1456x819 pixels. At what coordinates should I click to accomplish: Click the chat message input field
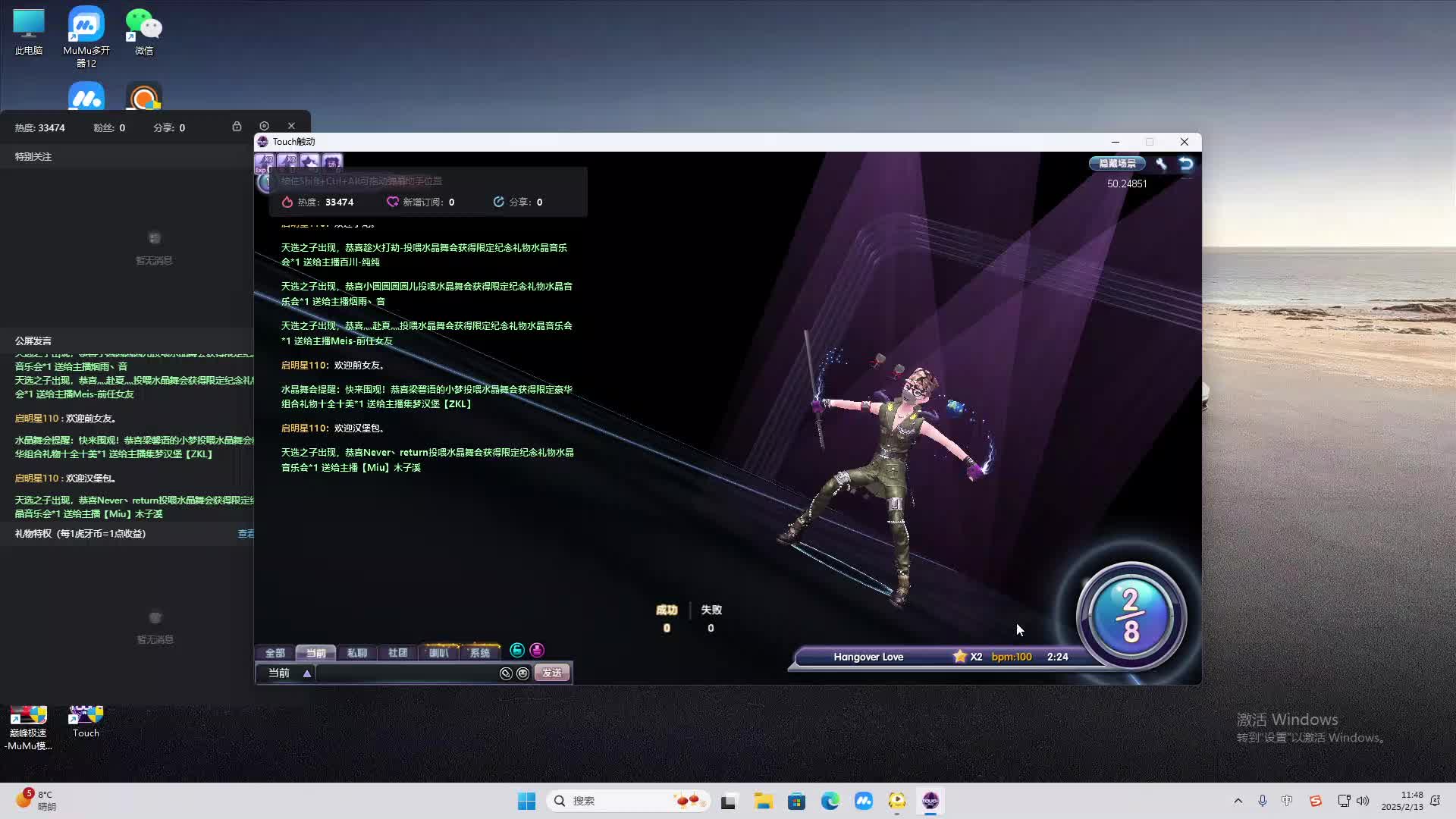click(406, 673)
